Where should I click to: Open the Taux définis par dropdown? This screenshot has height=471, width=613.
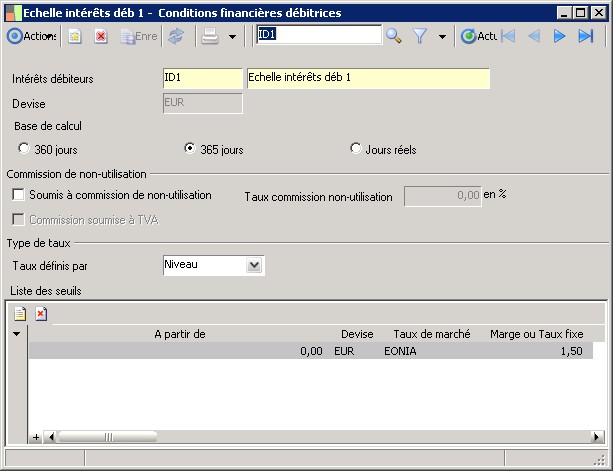(255, 265)
